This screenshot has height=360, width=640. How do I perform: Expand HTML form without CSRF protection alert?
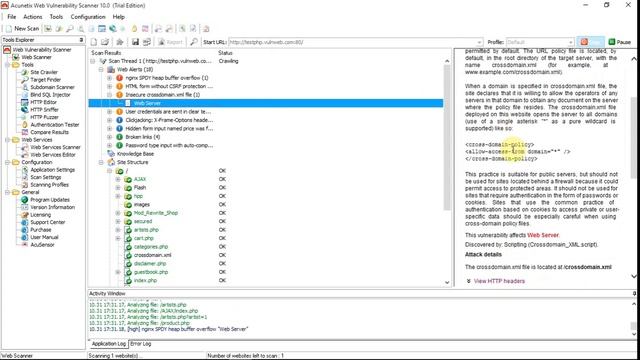109,86
